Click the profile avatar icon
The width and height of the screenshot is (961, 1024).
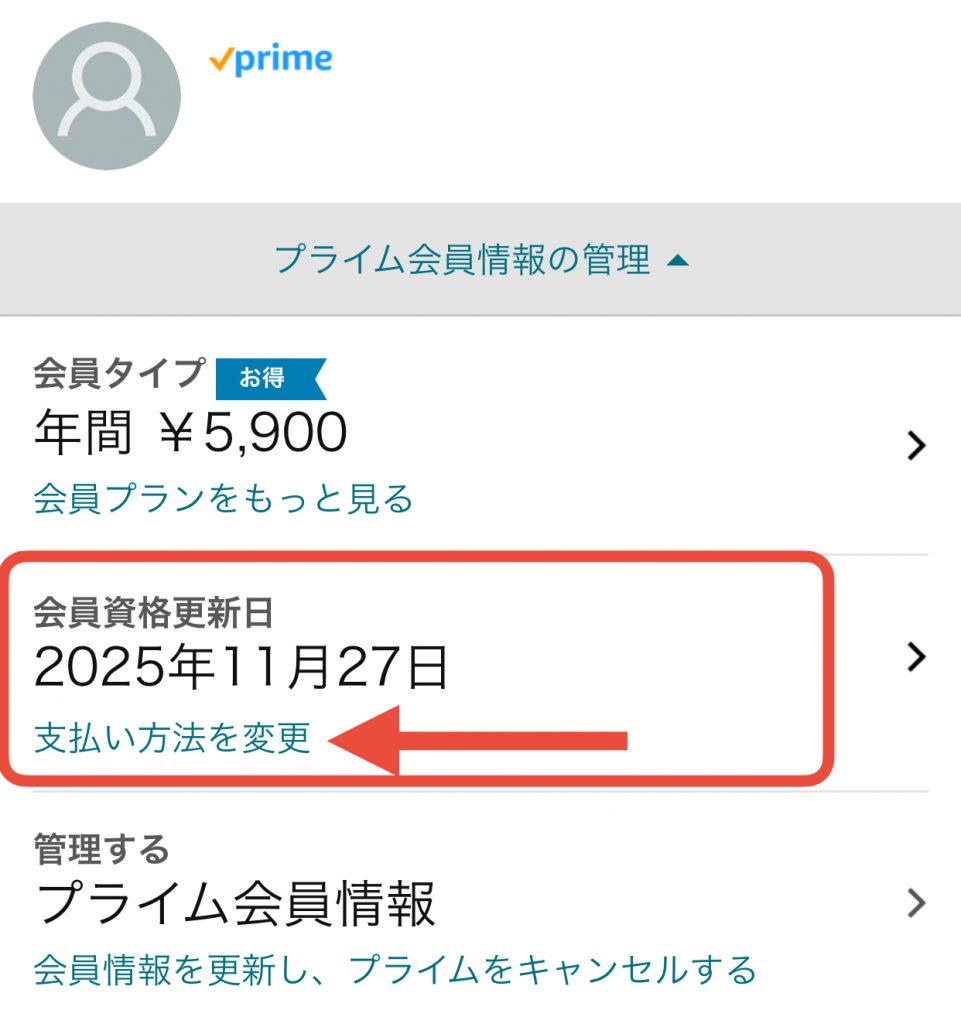(x=107, y=96)
